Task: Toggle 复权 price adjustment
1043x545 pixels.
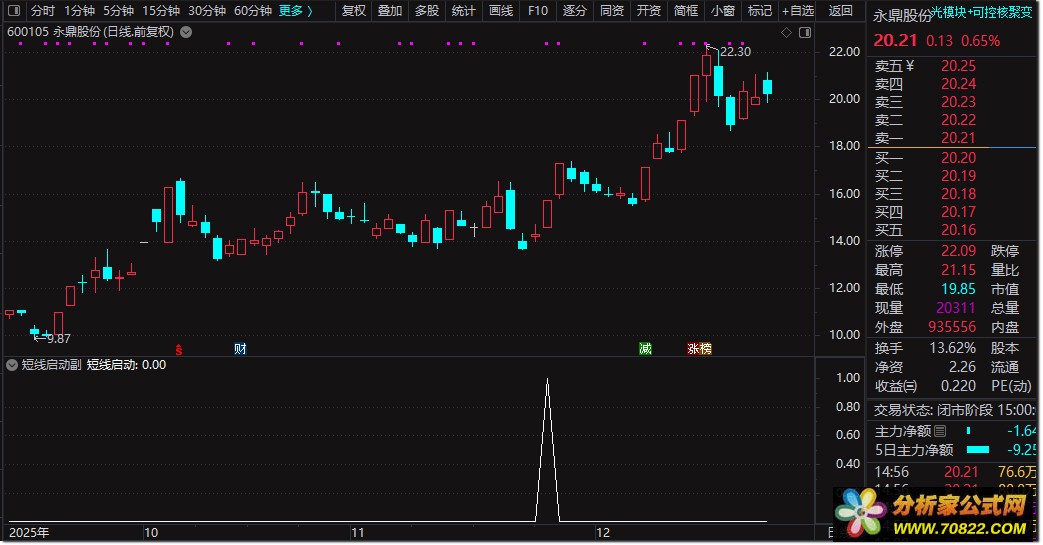Action: [354, 11]
